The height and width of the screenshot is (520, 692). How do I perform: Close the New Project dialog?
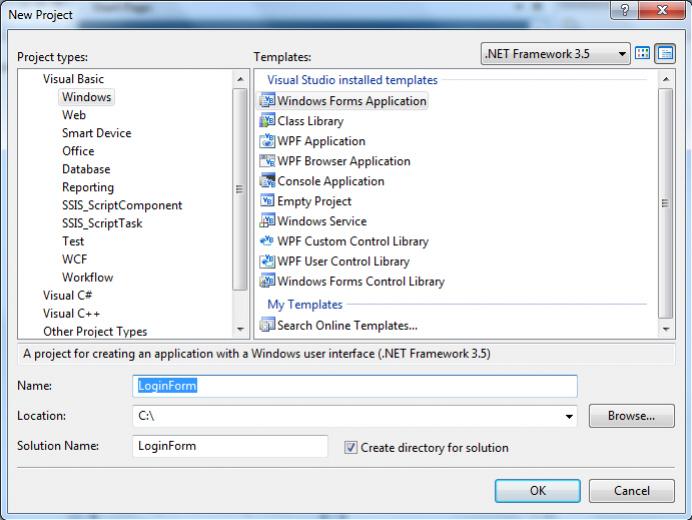[662, 10]
